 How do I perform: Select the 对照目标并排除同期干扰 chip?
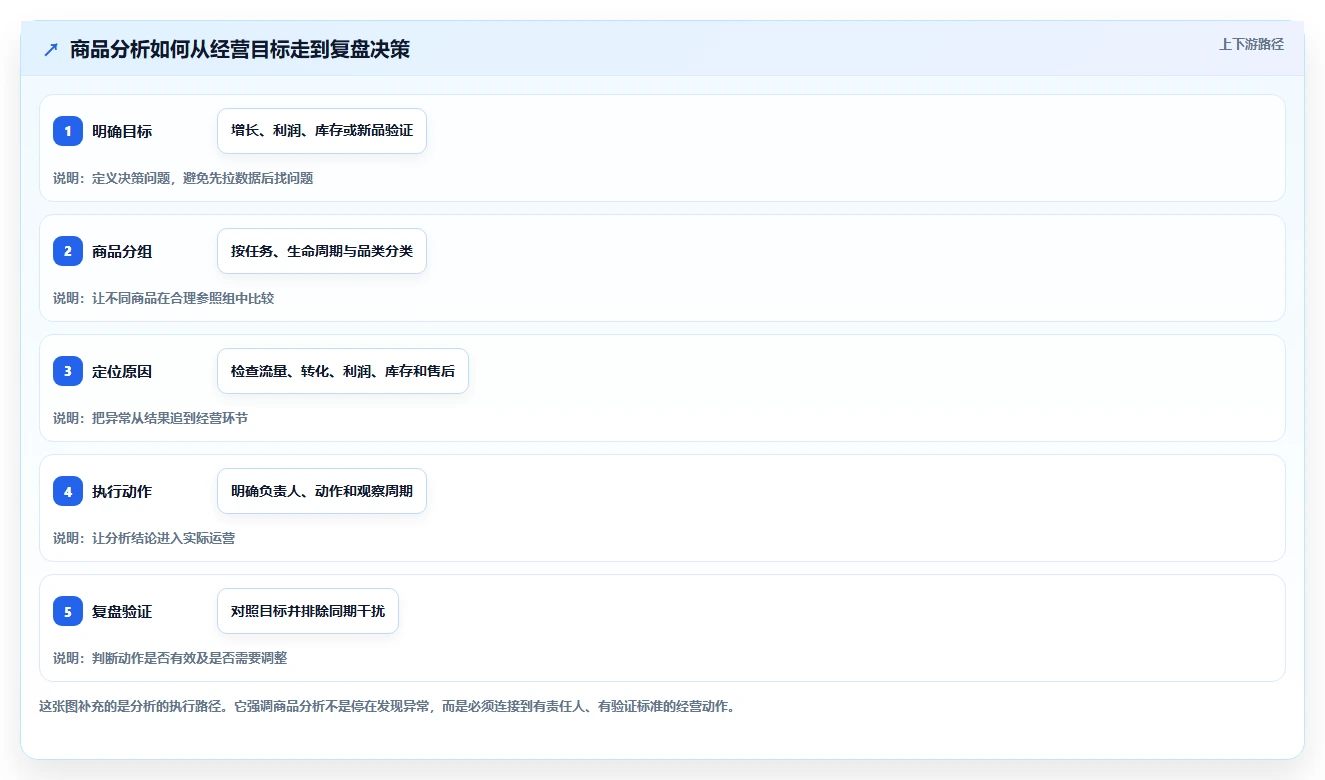tap(308, 611)
